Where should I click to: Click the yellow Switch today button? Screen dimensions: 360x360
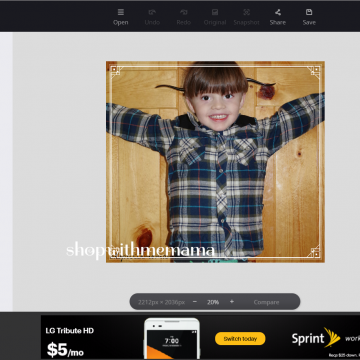(240, 339)
